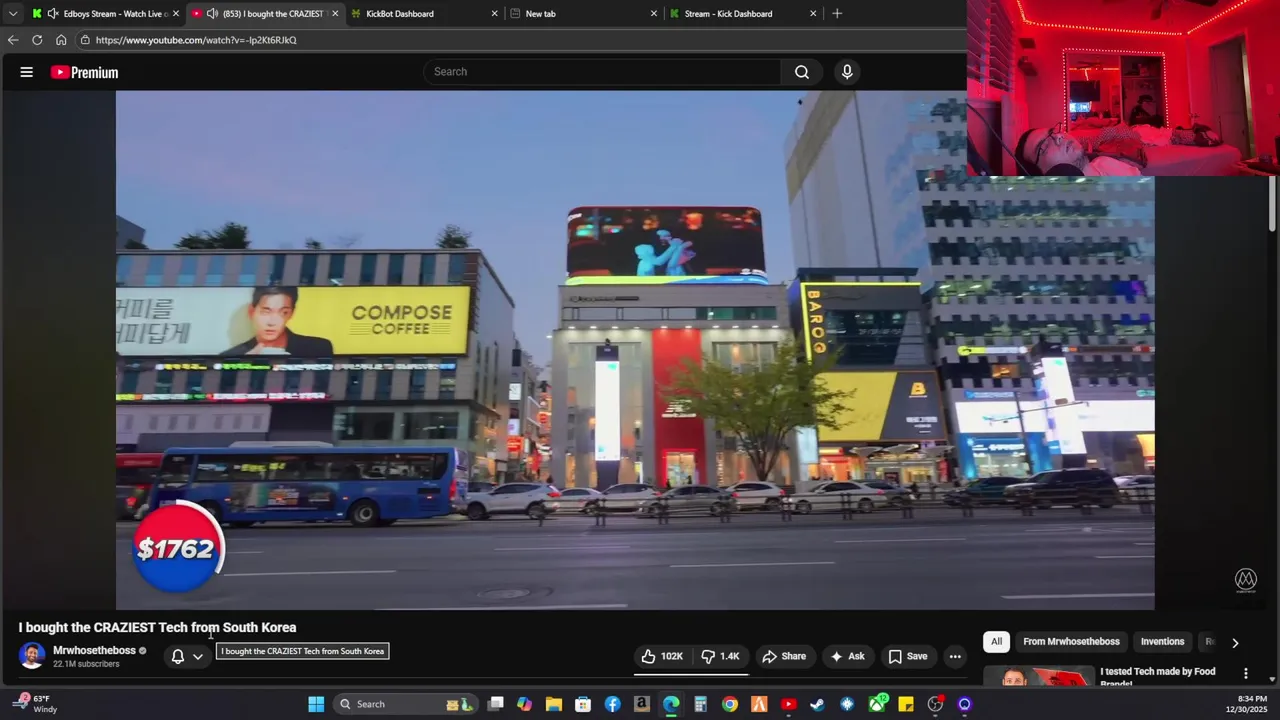Like the video with 102K thumbs up
The width and height of the screenshot is (1280, 720).
(x=662, y=656)
